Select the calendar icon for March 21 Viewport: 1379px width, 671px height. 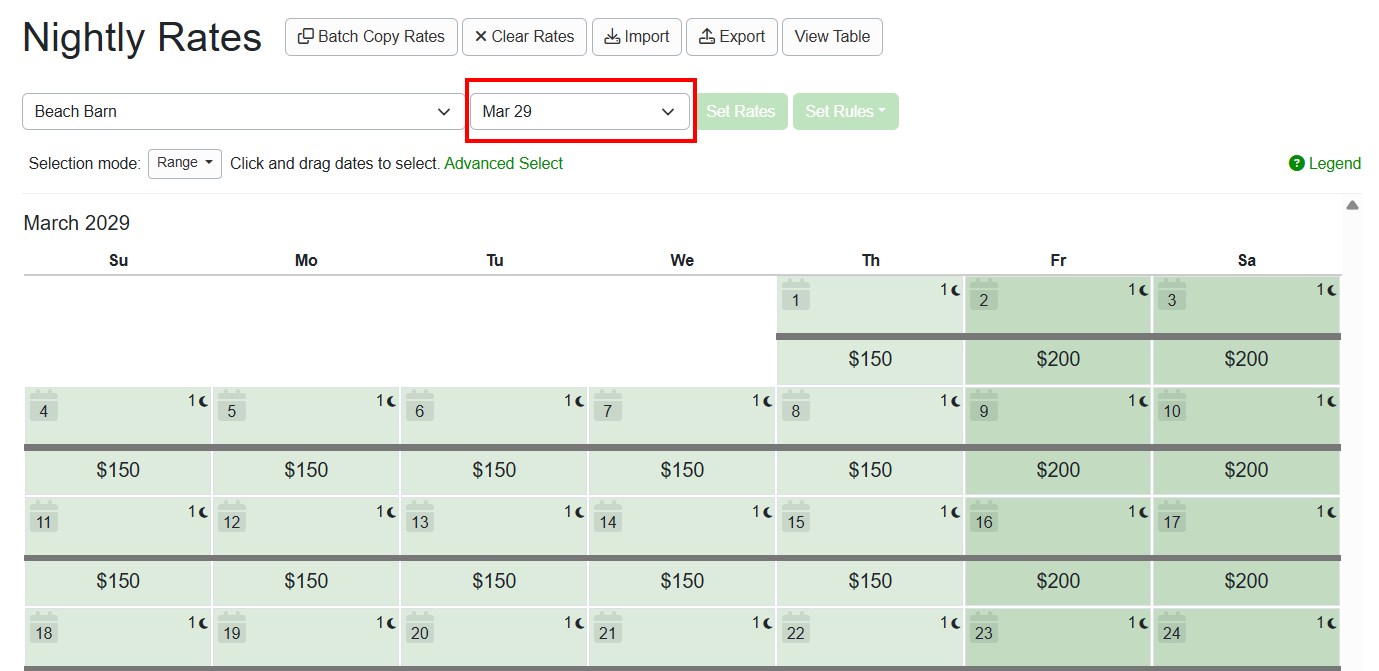[x=608, y=629]
